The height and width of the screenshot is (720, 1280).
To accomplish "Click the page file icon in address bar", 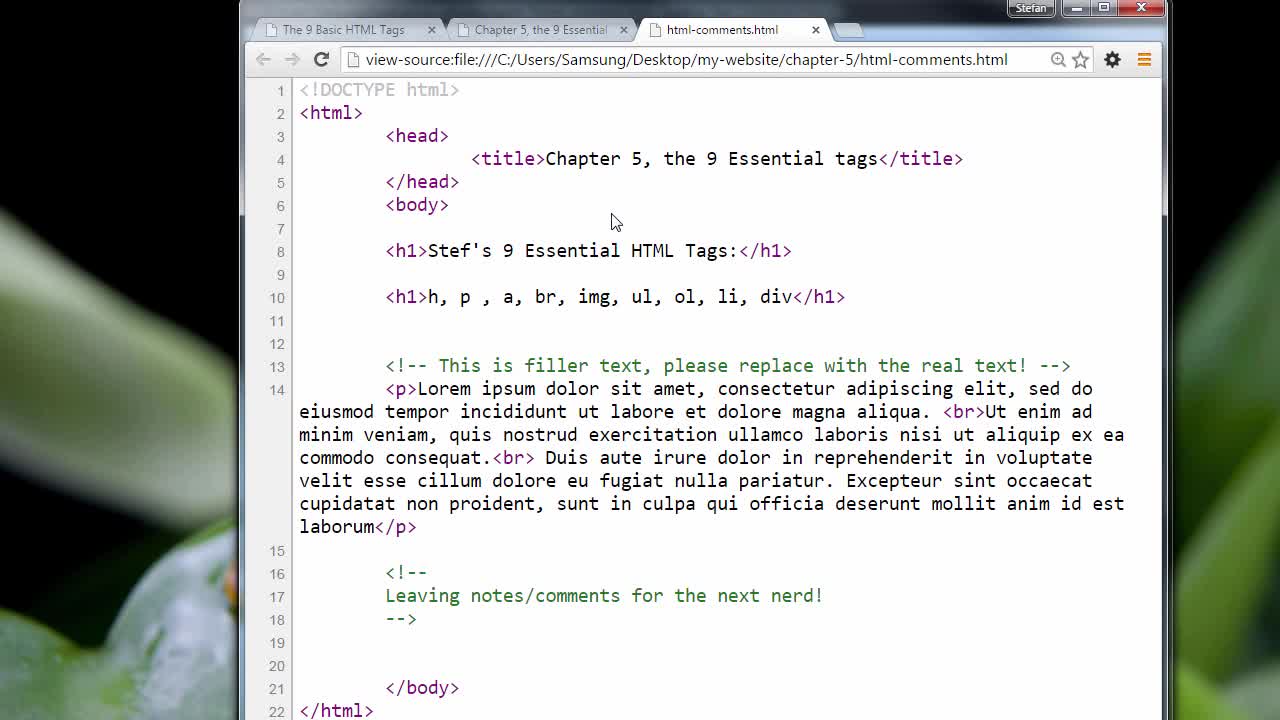I will click(x=353, y=60).
